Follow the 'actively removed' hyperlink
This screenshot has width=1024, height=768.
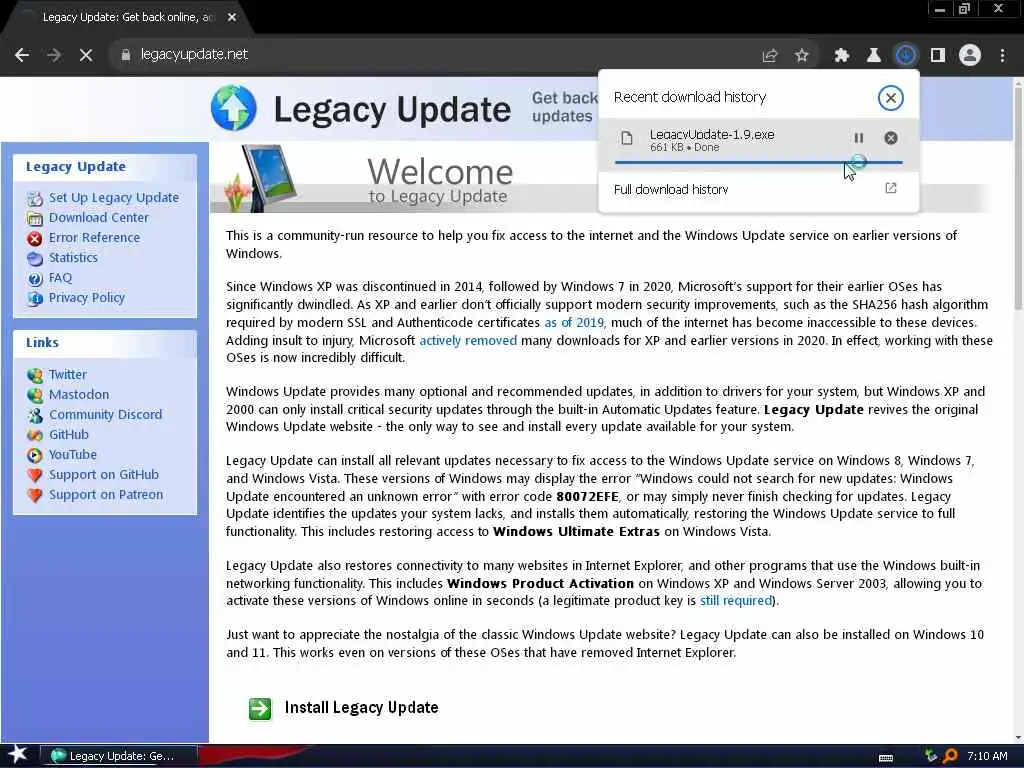coord(468,340)
